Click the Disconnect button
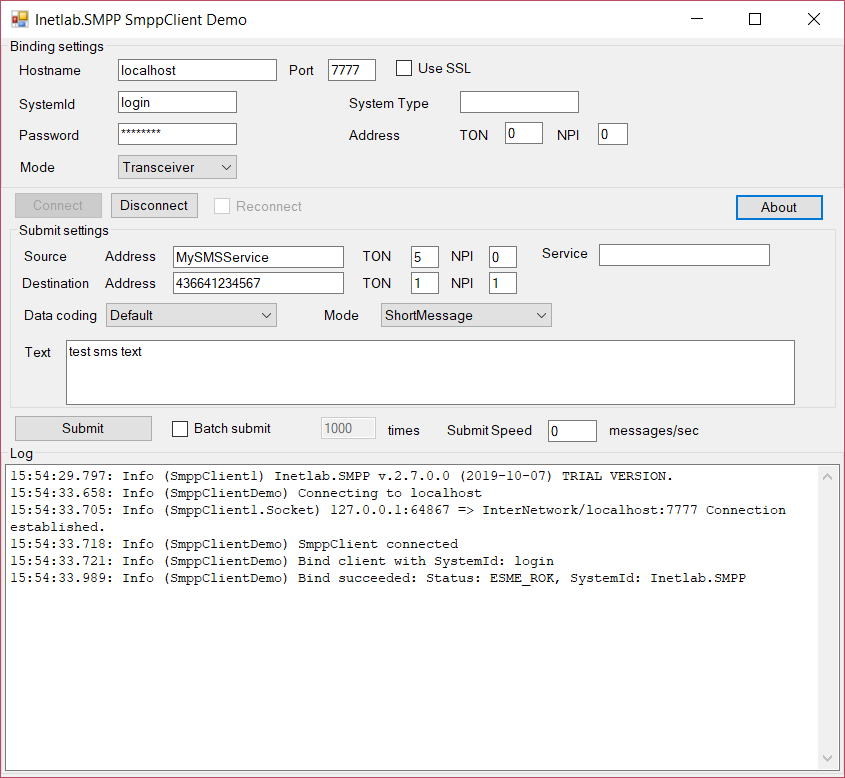This screenshot has width=845, height=778. coord(154,206)
